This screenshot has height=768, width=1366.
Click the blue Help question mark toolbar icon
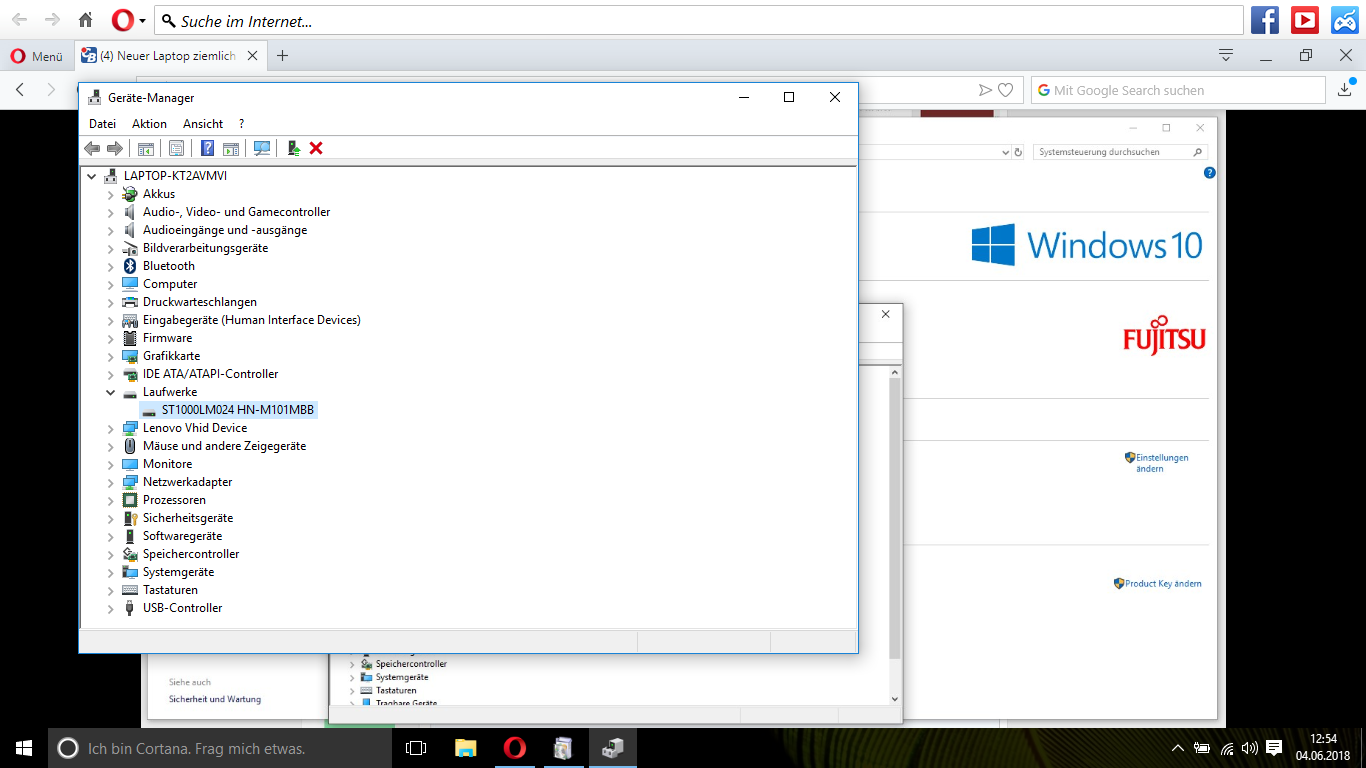[207, 148]
